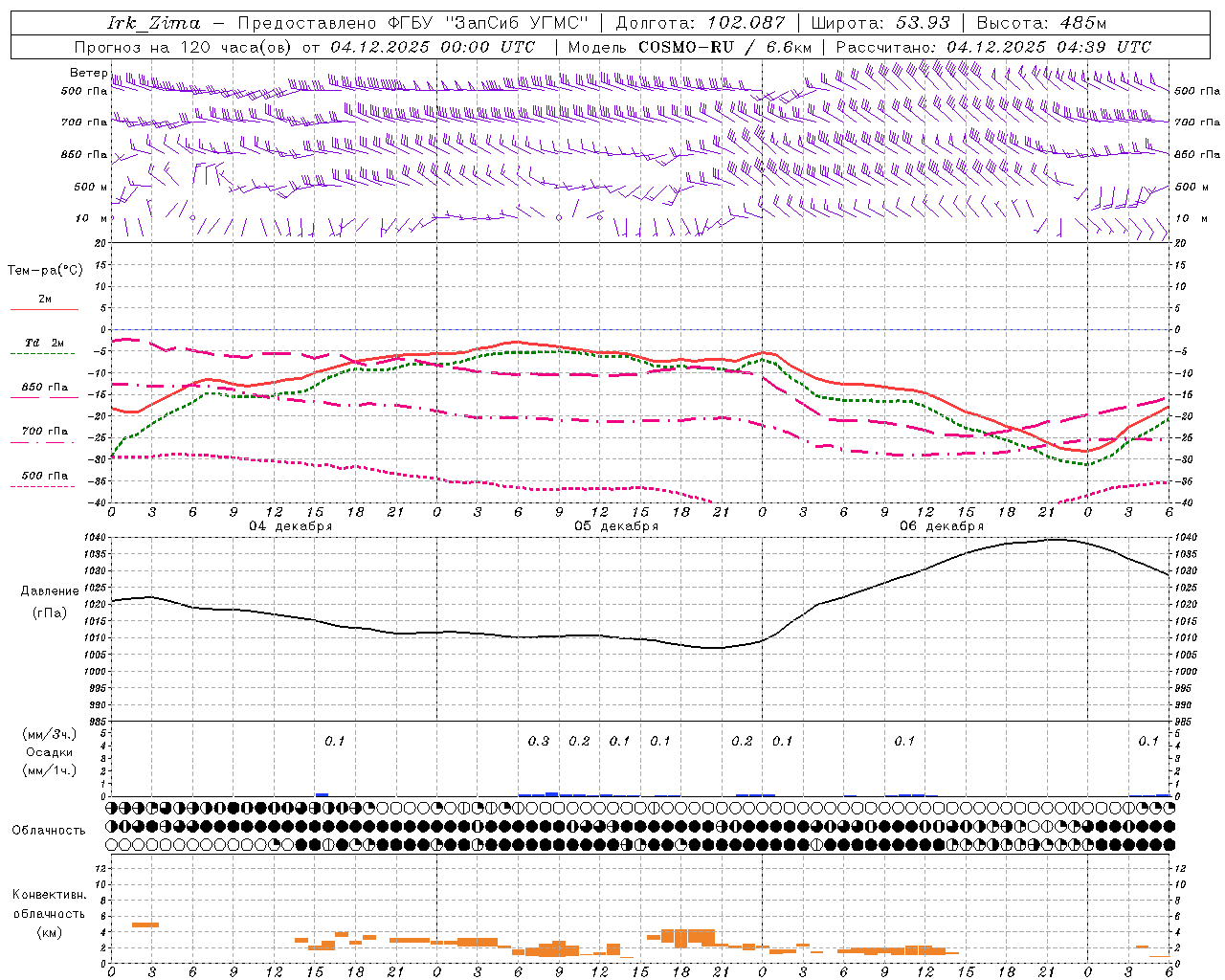Click the Долгота: 102.087 value
The height and width of the screenshot is (980, 1225).
[x=701, y=23]
